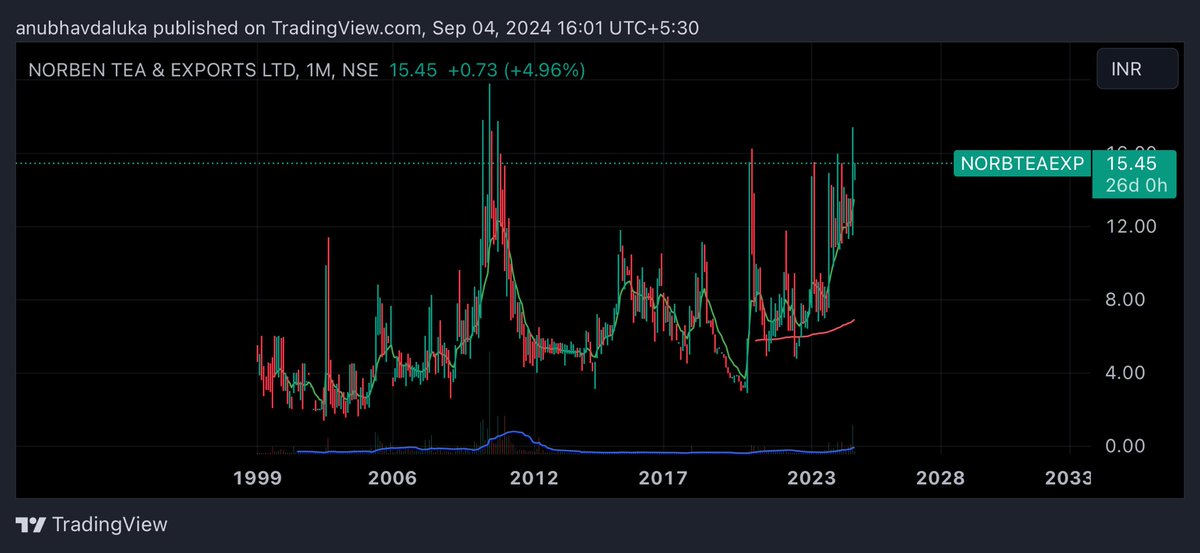The height and width of the screenshot is (553, 1200).
Task: Click the 2023 time axis label
Action: click(x=811, y=478)
